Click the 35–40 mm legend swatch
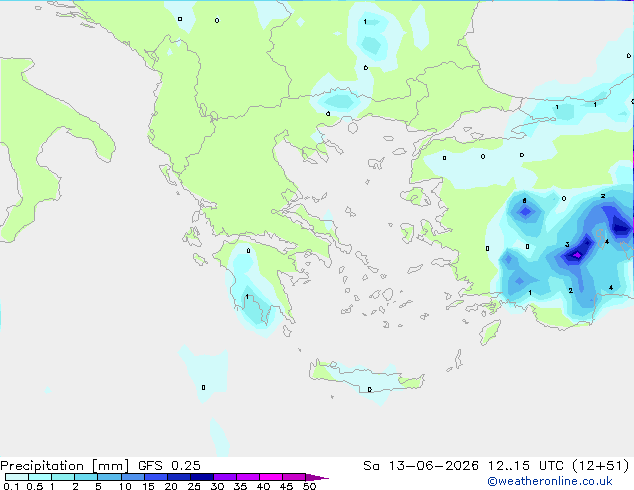Image resolution: width=634 pixels, height=490 pixels. [x=248, y=477]
